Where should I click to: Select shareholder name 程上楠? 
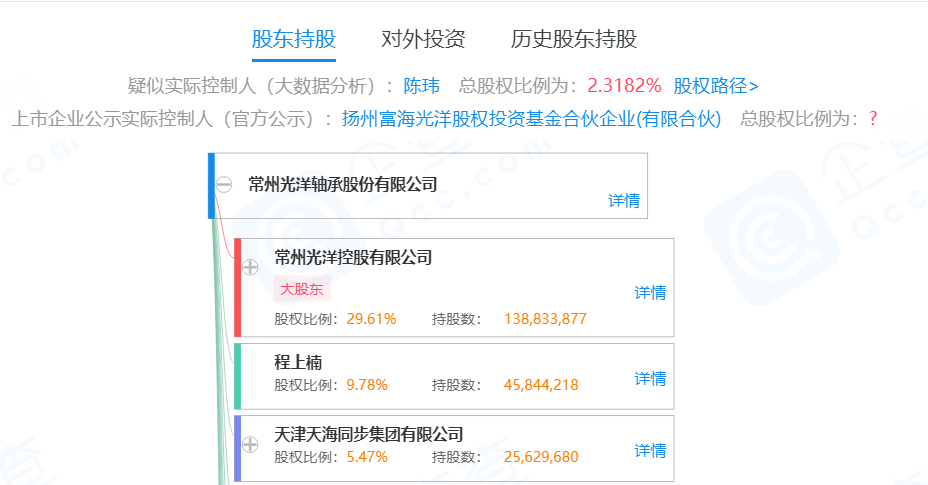point(298,362)
